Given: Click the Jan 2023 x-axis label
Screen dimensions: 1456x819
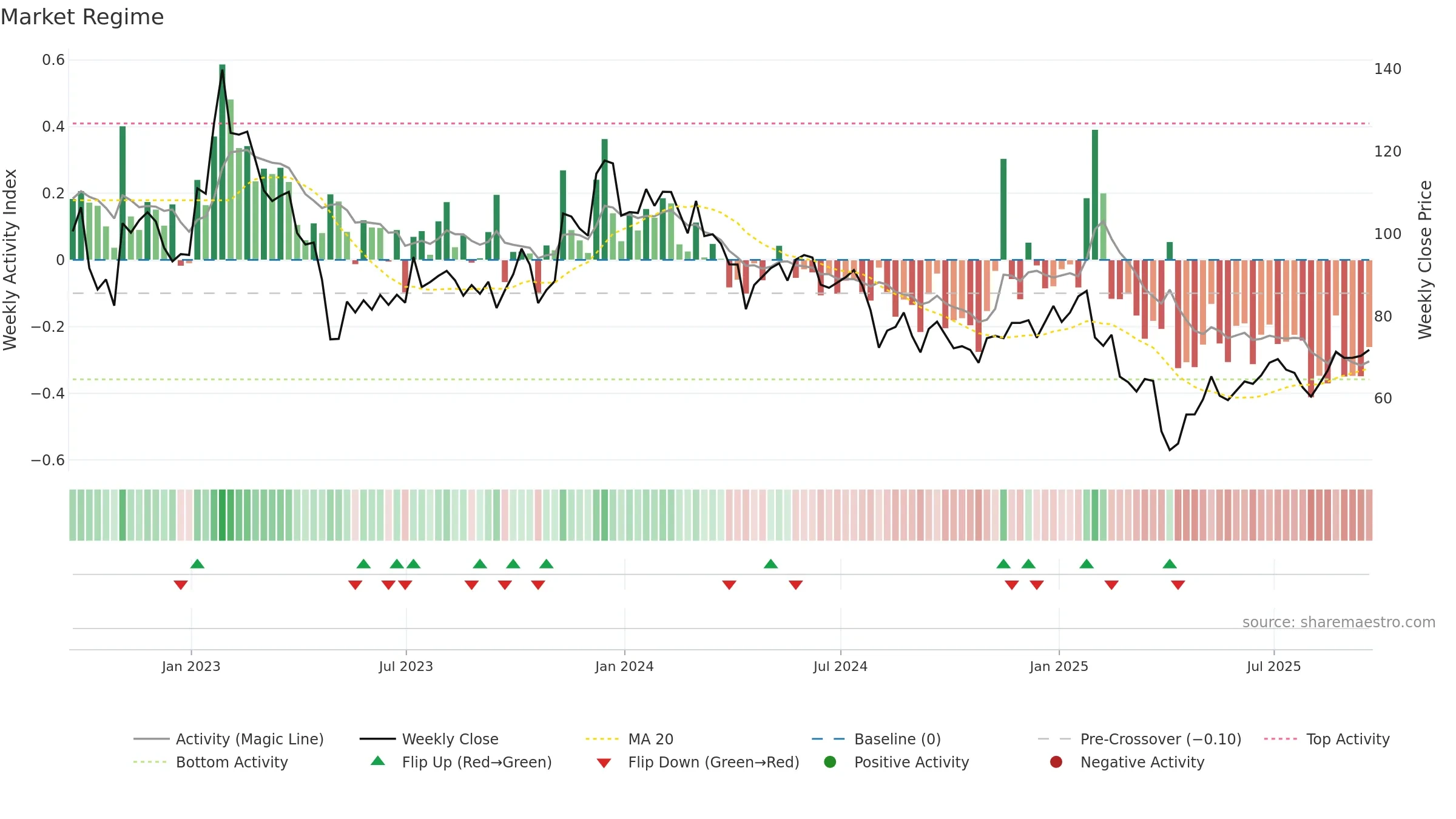Looking at the screenshot, I should (x=191, y=666).
